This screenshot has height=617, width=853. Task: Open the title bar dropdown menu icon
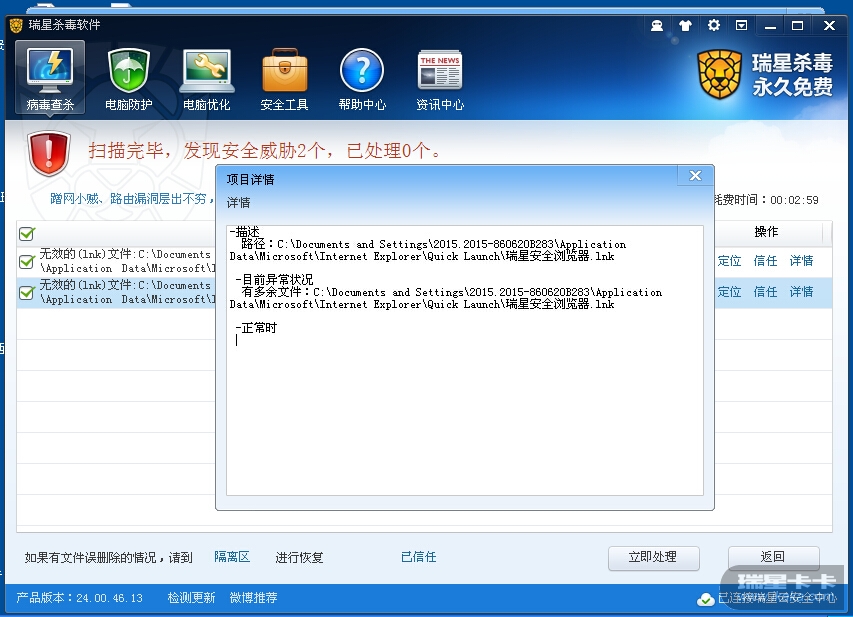(741, 25)
